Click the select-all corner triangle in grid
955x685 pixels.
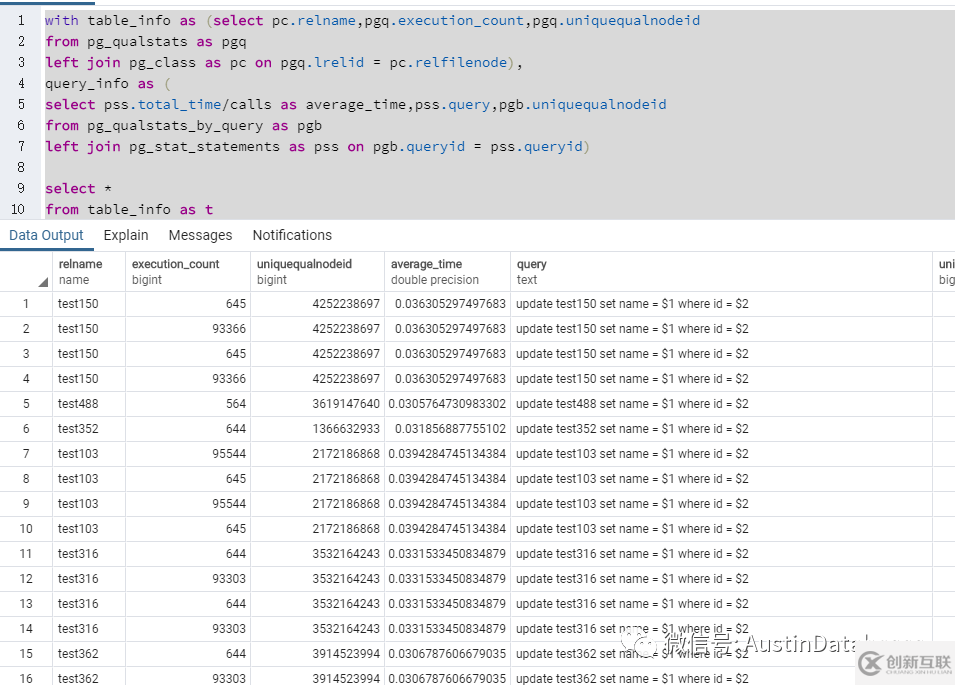click(43, 282)
